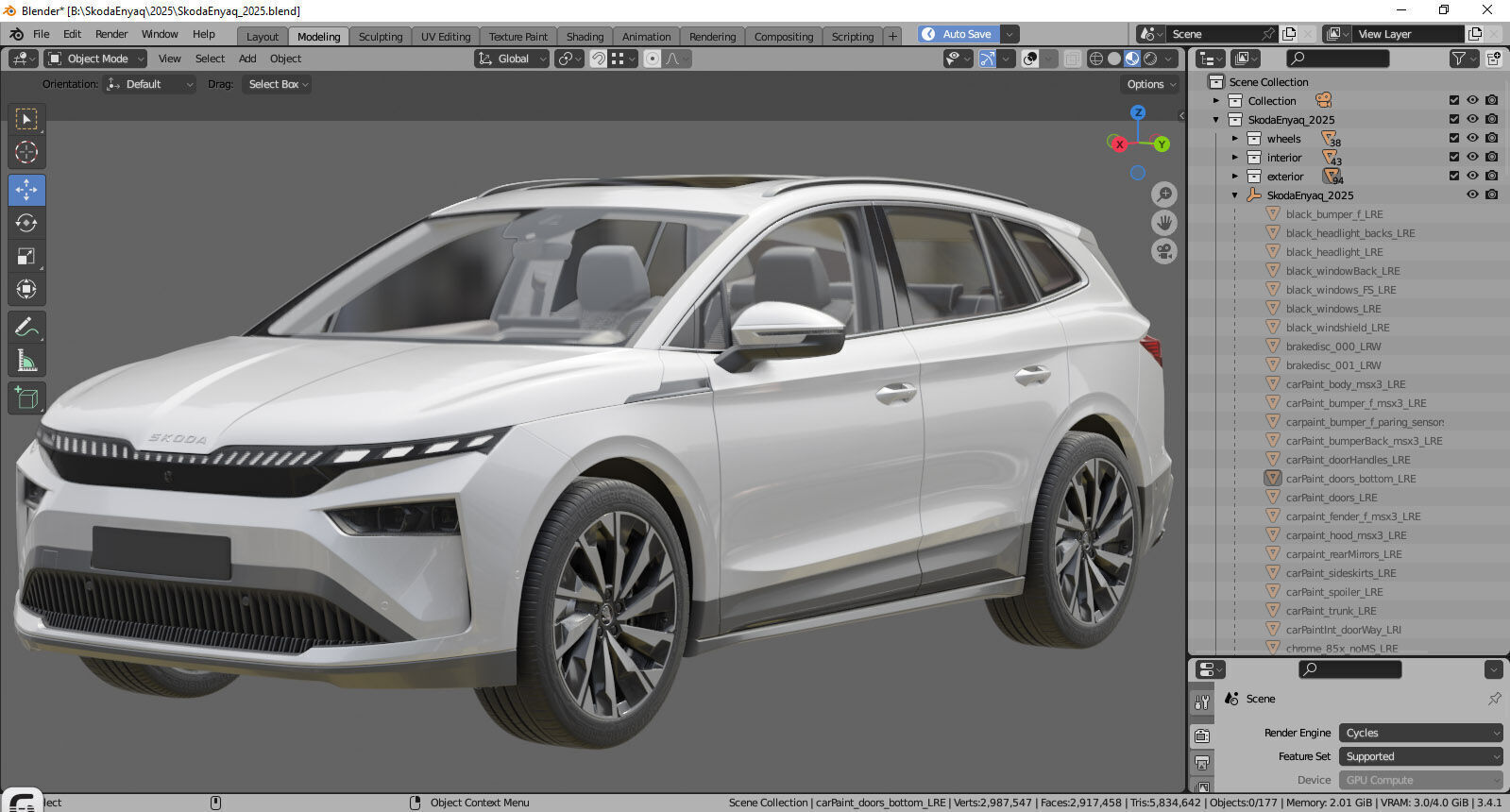
Task: Open the outliner filter popover
Action: [x=1464, y=59]
